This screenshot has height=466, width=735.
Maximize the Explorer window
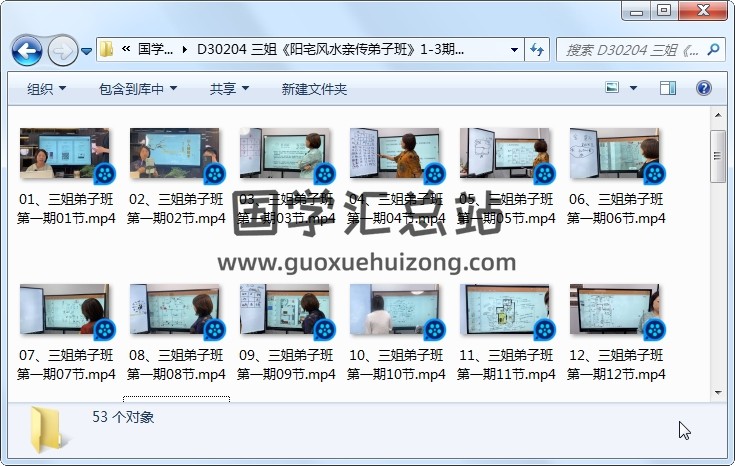click(664, 11)
